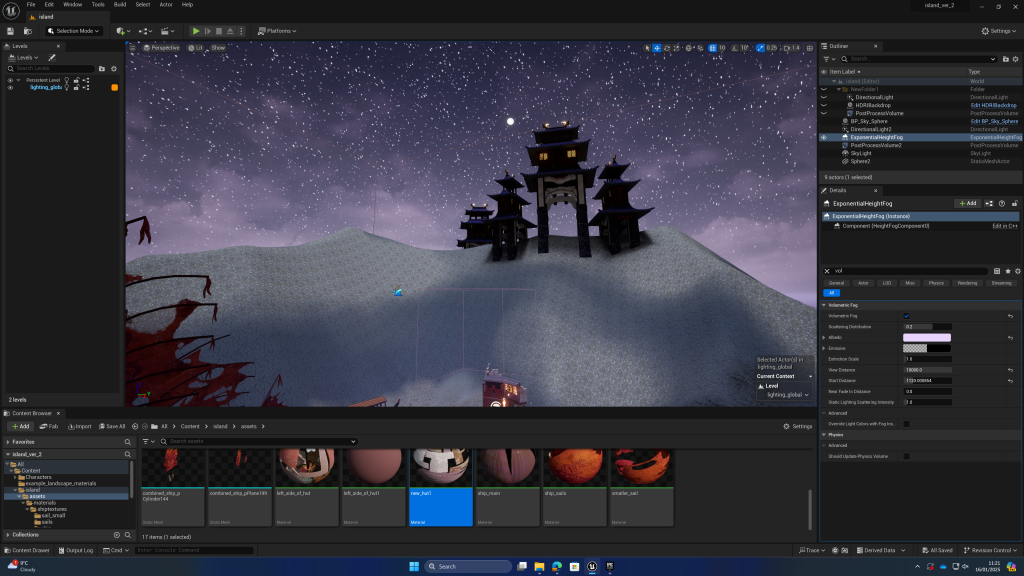
Task: Click the Import button in Content Browser
Action: (x=80, y=426)
